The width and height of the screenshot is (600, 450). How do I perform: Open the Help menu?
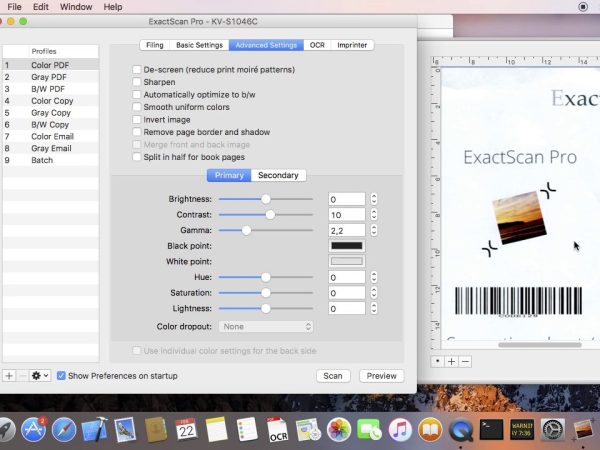pos(113,7)
